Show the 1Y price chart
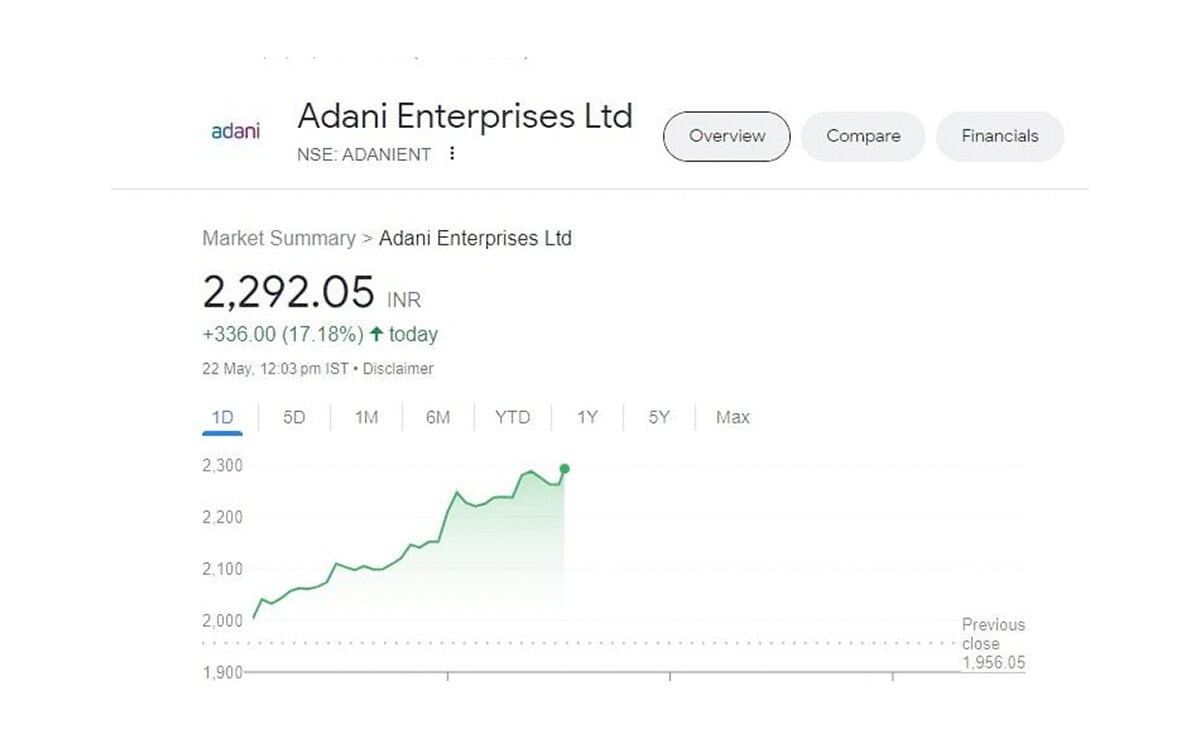Image resolution: width=1200 pixels, height=738 pixels. coord(586,417)
